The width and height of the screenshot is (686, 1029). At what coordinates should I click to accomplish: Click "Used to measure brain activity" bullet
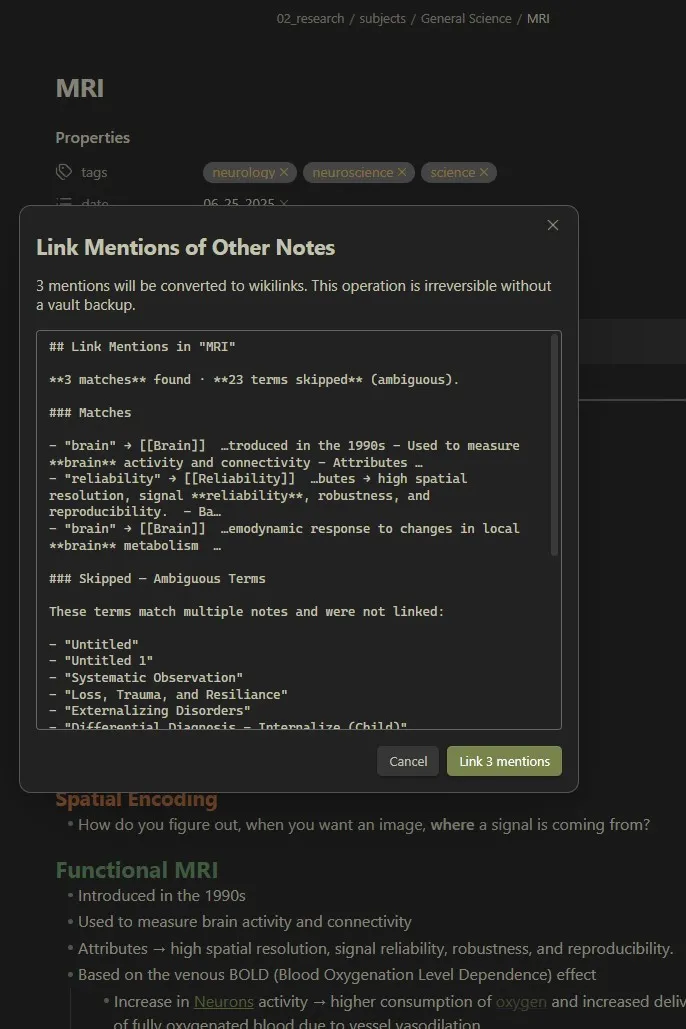245,922
